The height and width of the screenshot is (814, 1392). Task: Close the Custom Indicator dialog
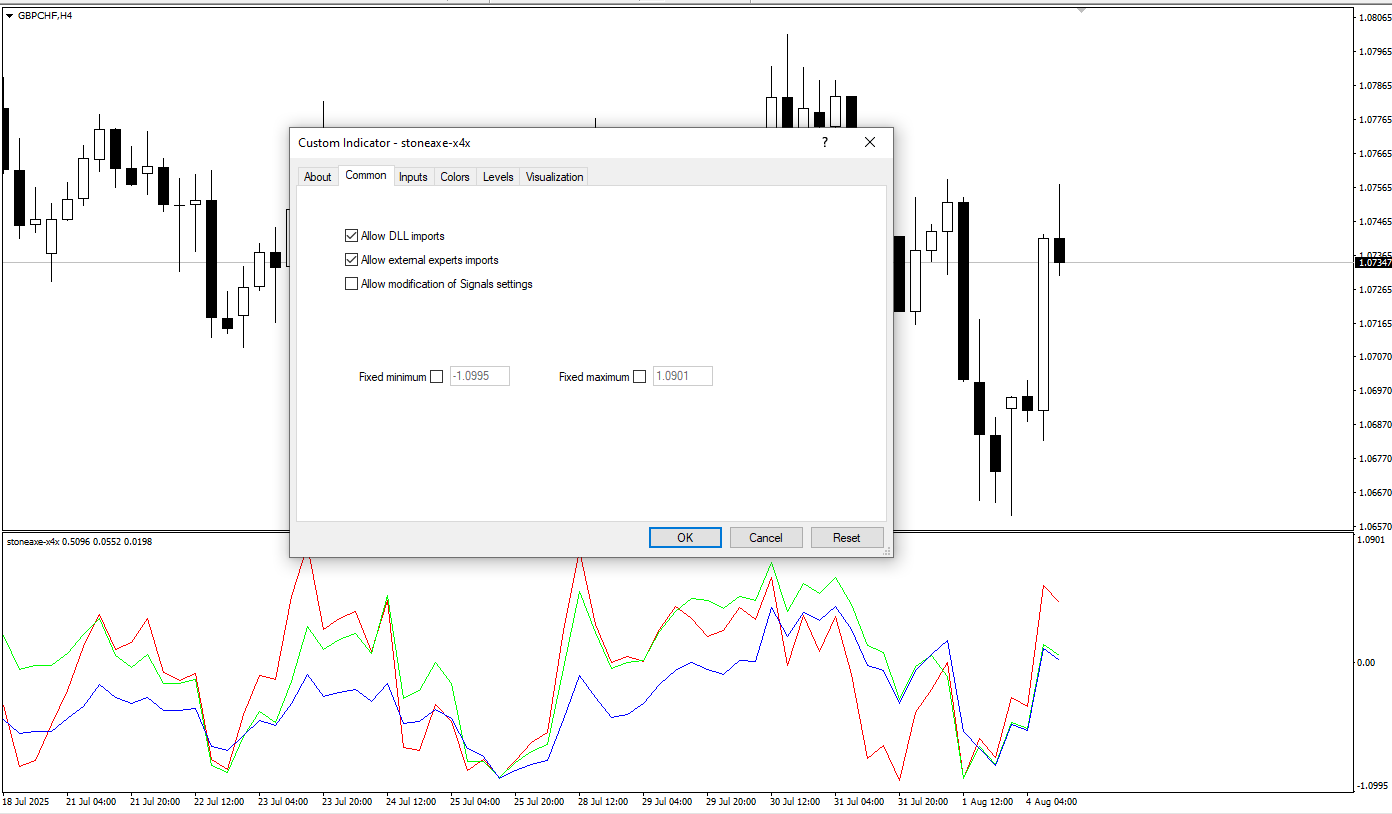pos(869,143)
